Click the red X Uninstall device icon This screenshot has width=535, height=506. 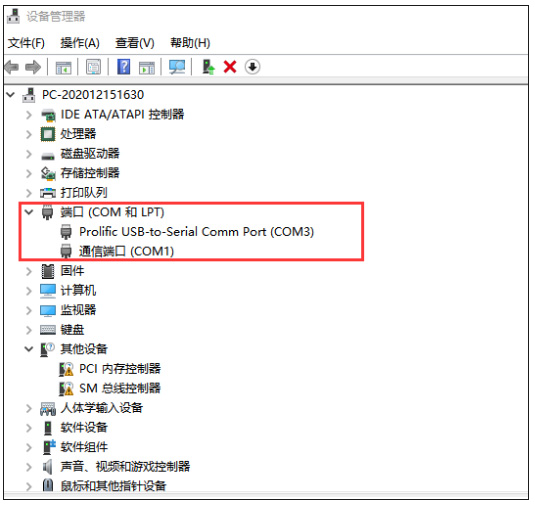230,67
